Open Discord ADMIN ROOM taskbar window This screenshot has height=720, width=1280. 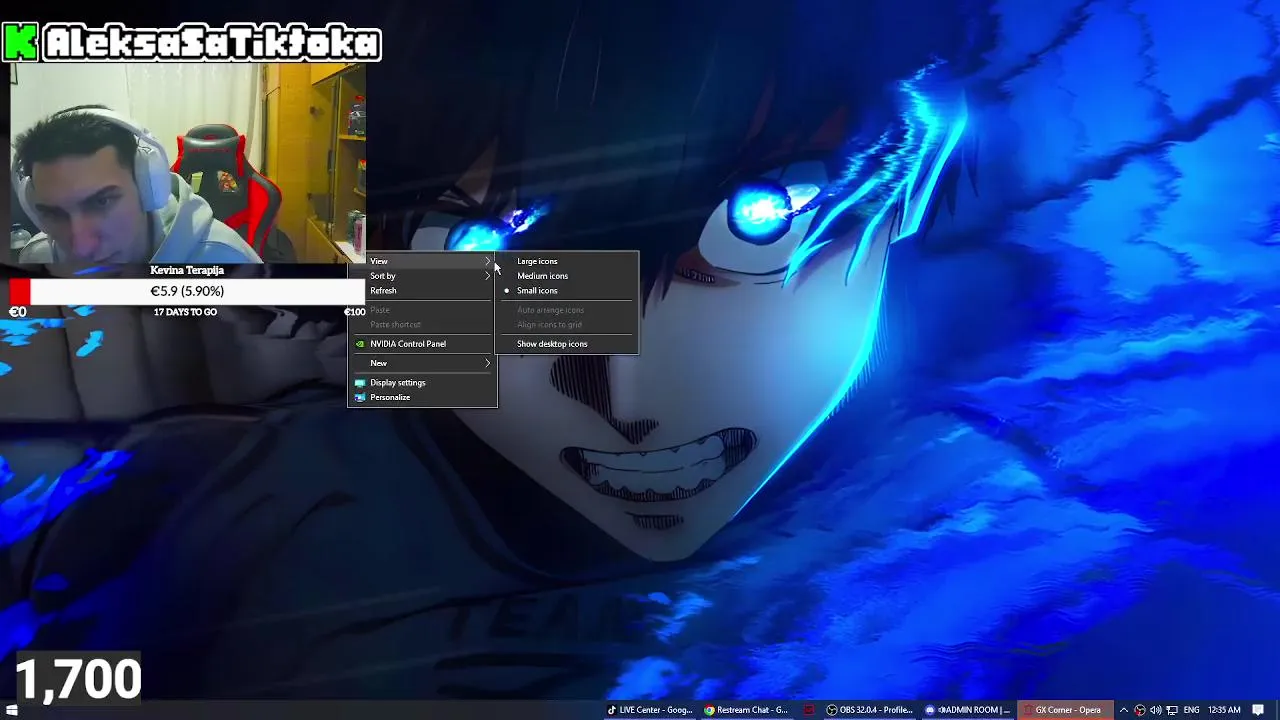point(966,710)
